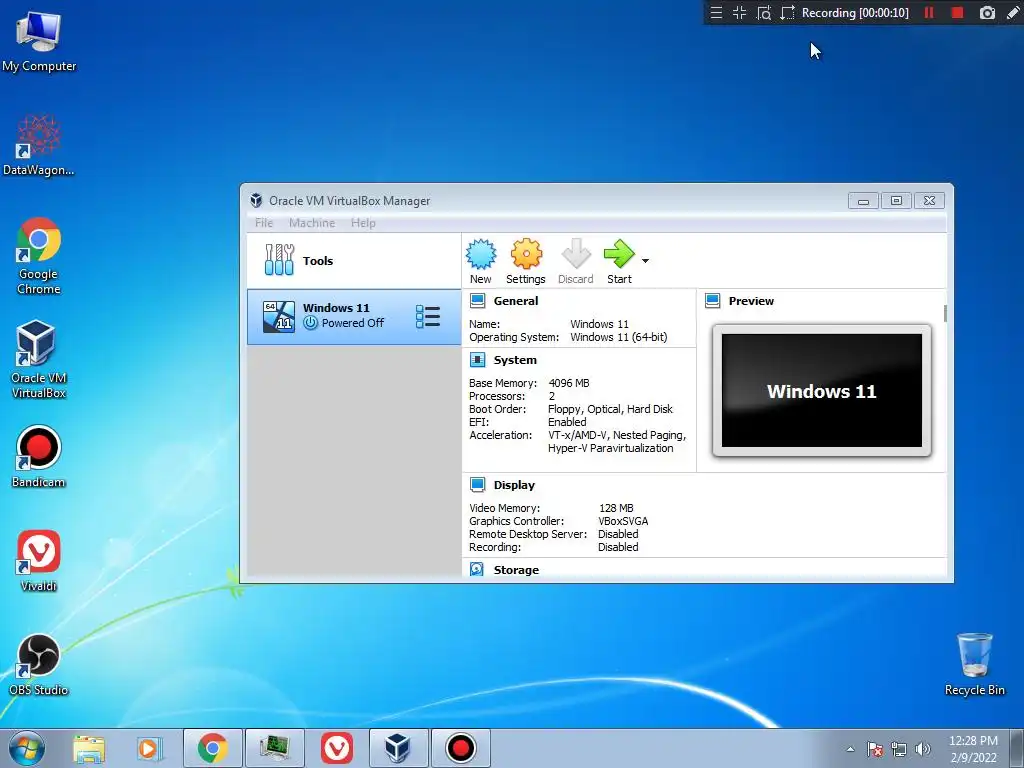Click the details pane vertical scrollbar
Image resolution: width=1024 pixels, height=768 pixels.
pos(945,313)
